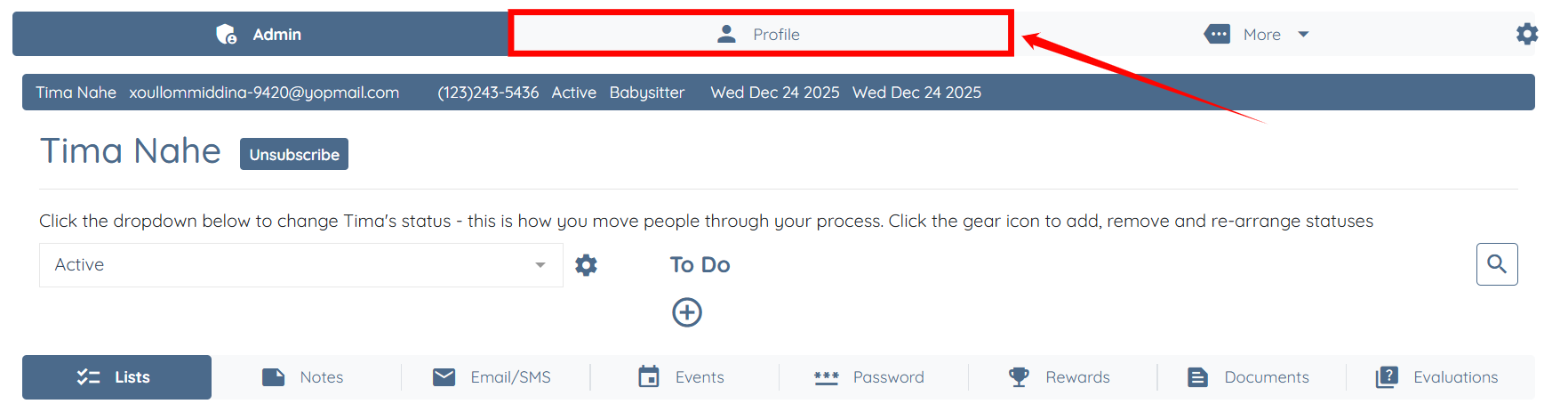
Task: Click the gear icon beside status dropdown
Action: pos(586,265)
